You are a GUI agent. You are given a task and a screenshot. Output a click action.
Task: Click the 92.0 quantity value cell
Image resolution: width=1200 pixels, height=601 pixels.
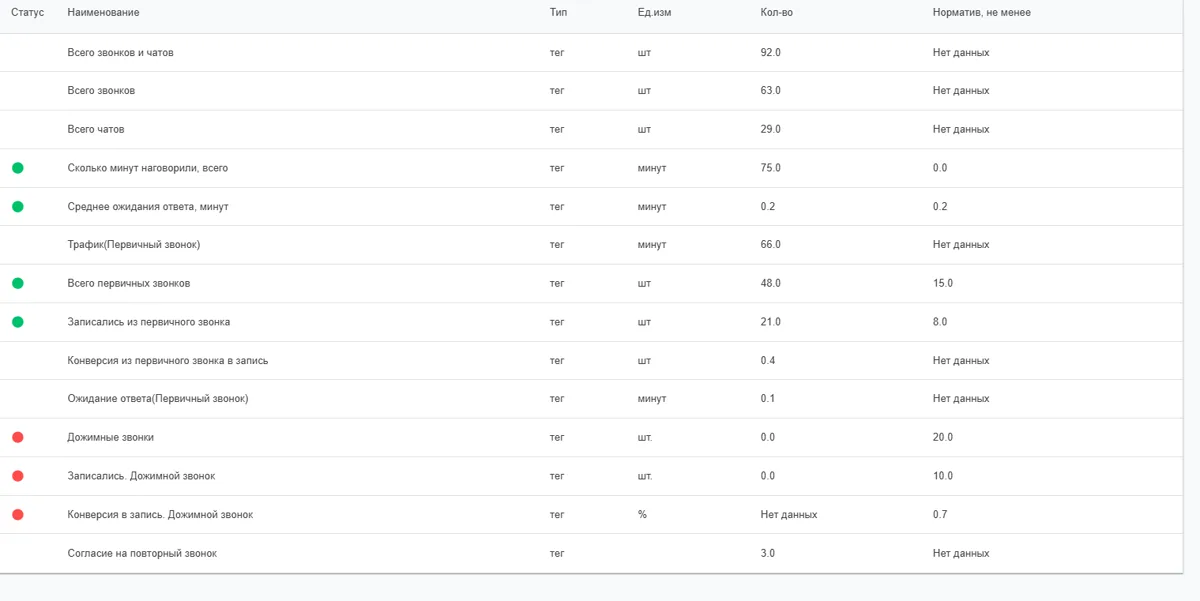click(x=770, y=52)
